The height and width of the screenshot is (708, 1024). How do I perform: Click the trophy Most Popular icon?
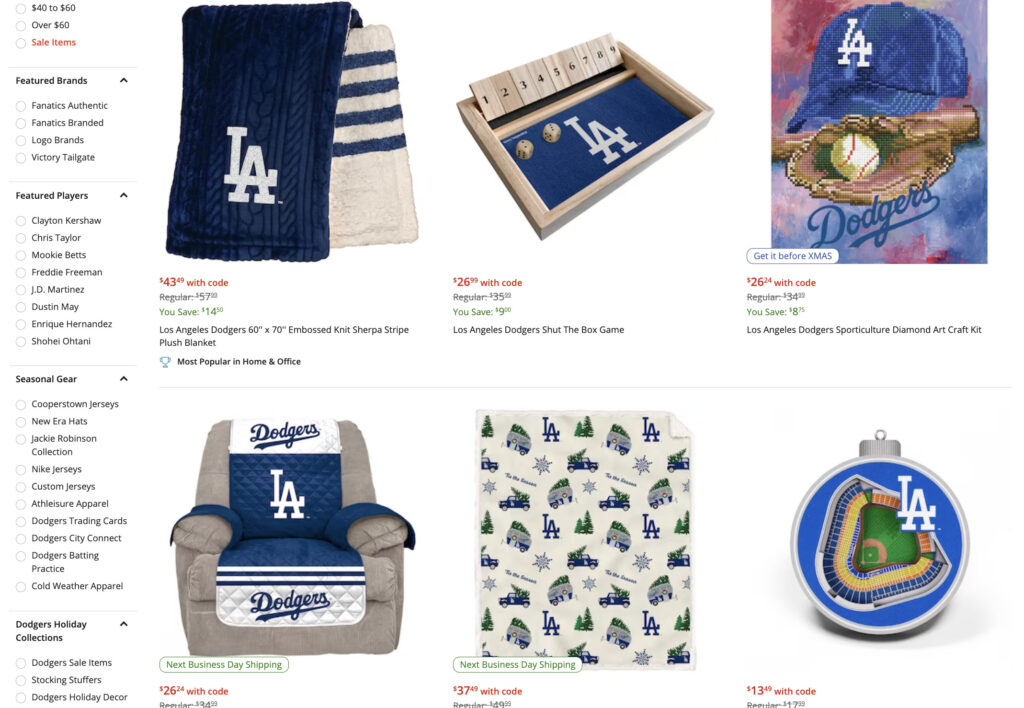coord(165,362)
